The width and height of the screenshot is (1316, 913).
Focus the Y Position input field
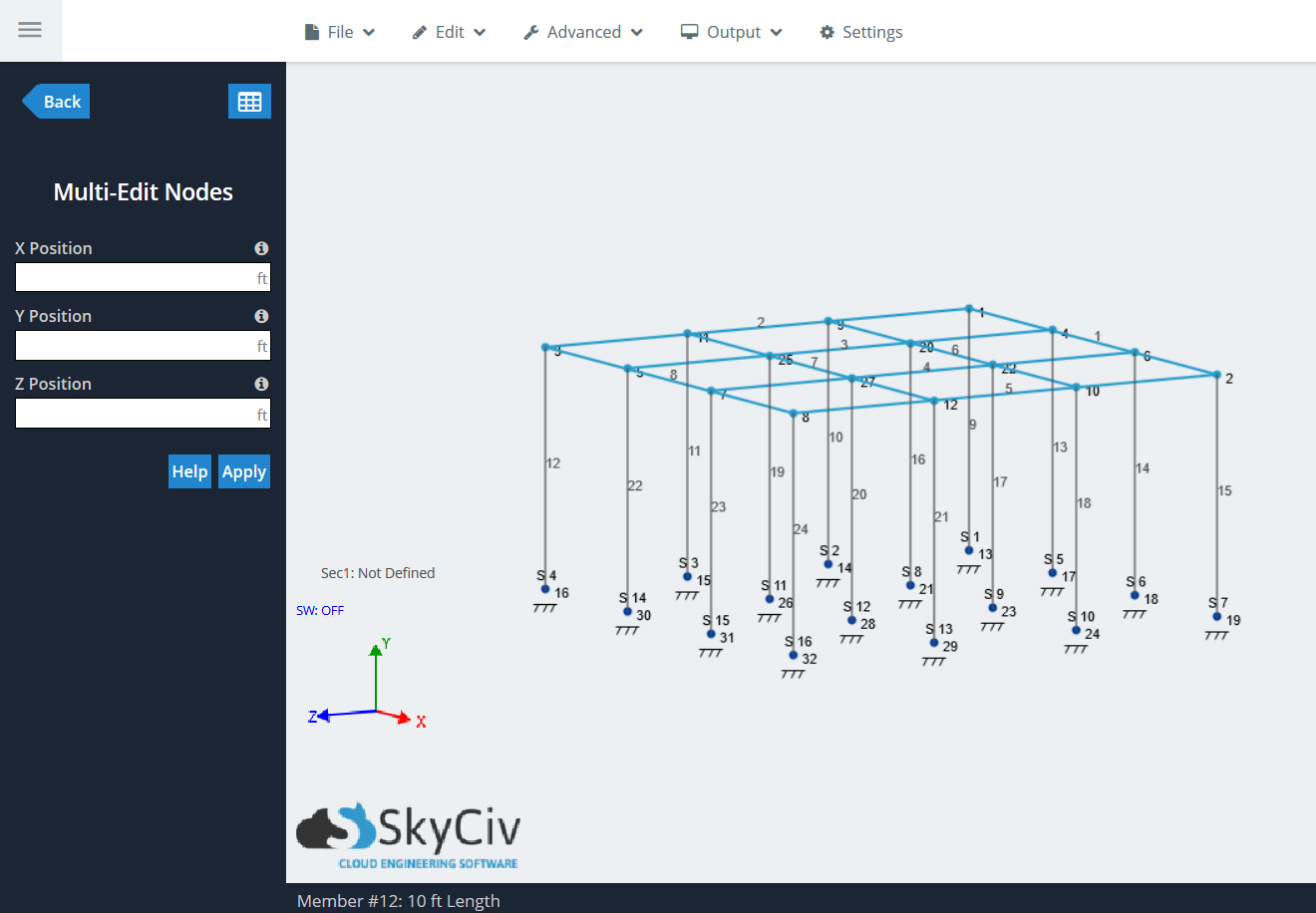[x=143, y=345]
